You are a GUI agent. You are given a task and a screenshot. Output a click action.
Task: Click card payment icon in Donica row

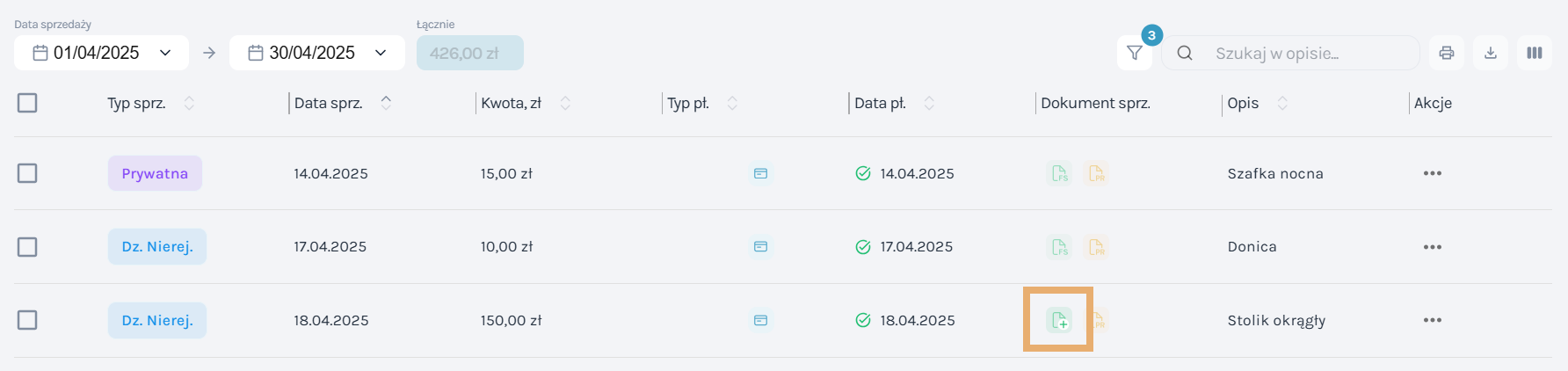tap(761, 247)
